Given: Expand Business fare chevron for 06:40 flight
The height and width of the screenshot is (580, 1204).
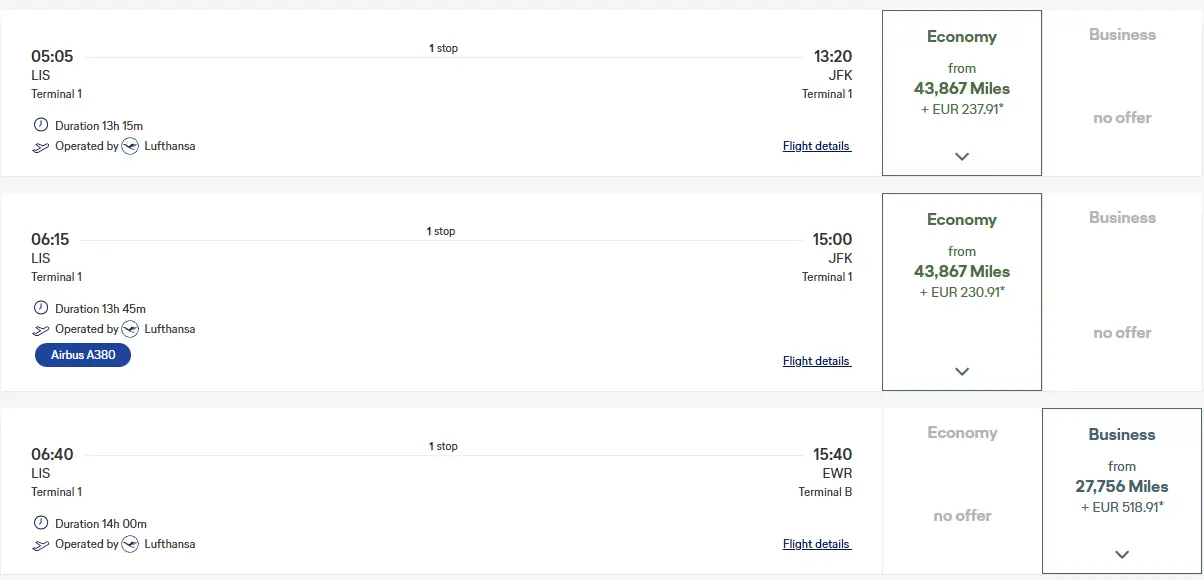Looking at the screenshot, I should (x=1122, y=555).
